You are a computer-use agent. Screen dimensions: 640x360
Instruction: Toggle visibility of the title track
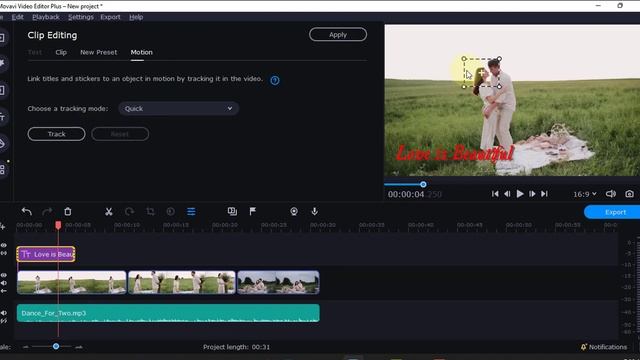pyautogui.click(x=4, y=245)
